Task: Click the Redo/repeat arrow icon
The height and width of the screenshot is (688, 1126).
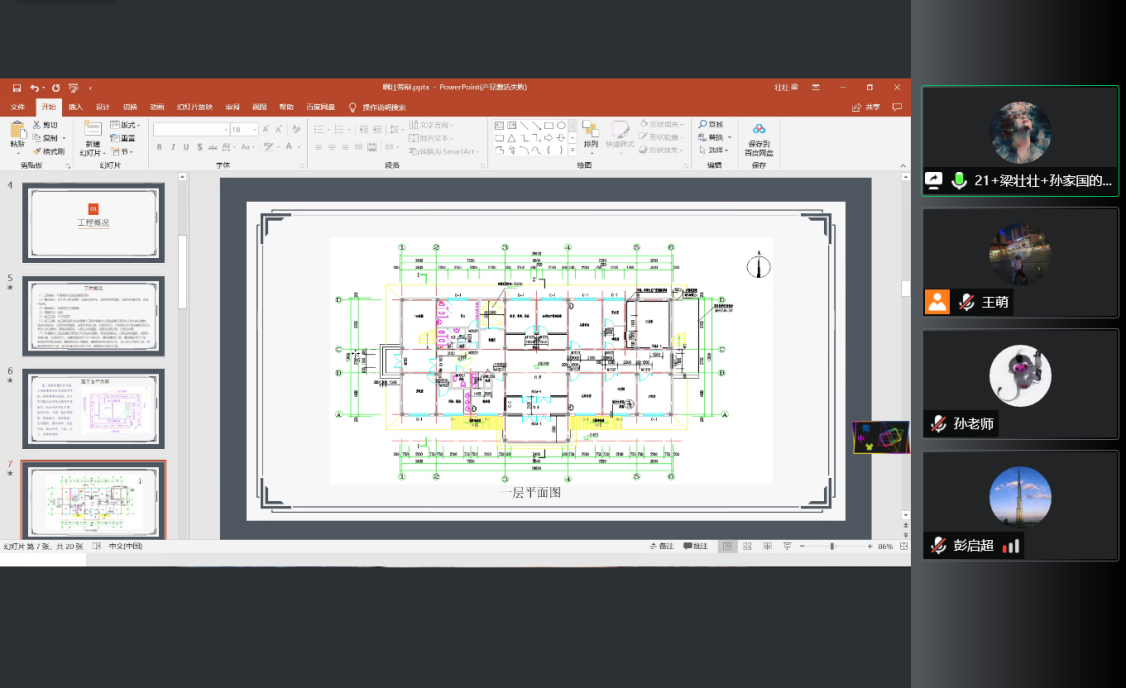Action: pos(55,88)
